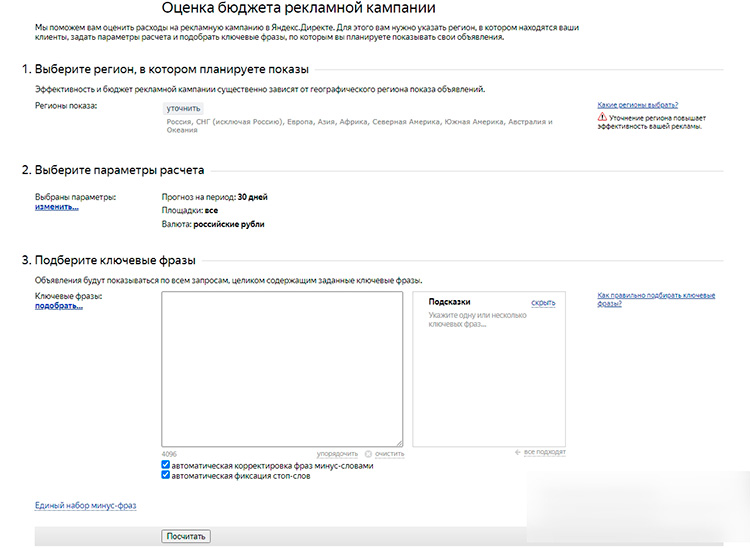Image resolution: width=750 pixels, height=548 pixels.
Task: Click the red warning triangle icon
Action: click(602, 117)
